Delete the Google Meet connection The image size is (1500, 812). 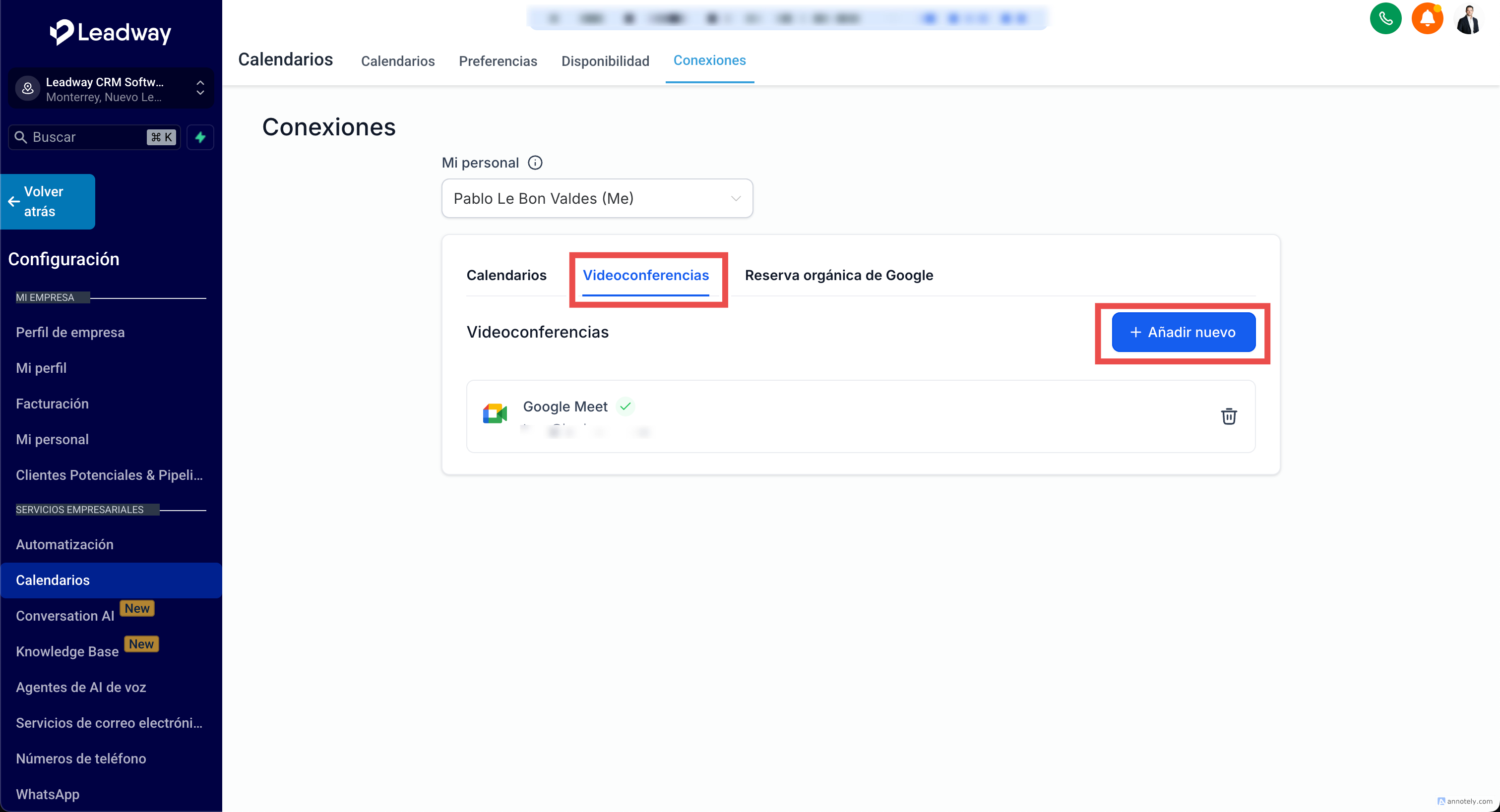click(1229, 416)
